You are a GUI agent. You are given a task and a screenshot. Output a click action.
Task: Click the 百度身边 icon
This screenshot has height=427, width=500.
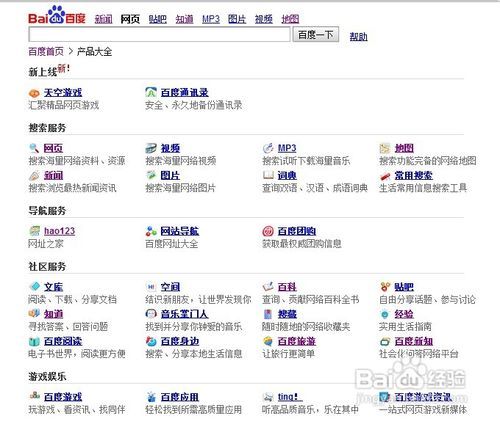pos(151,341)
